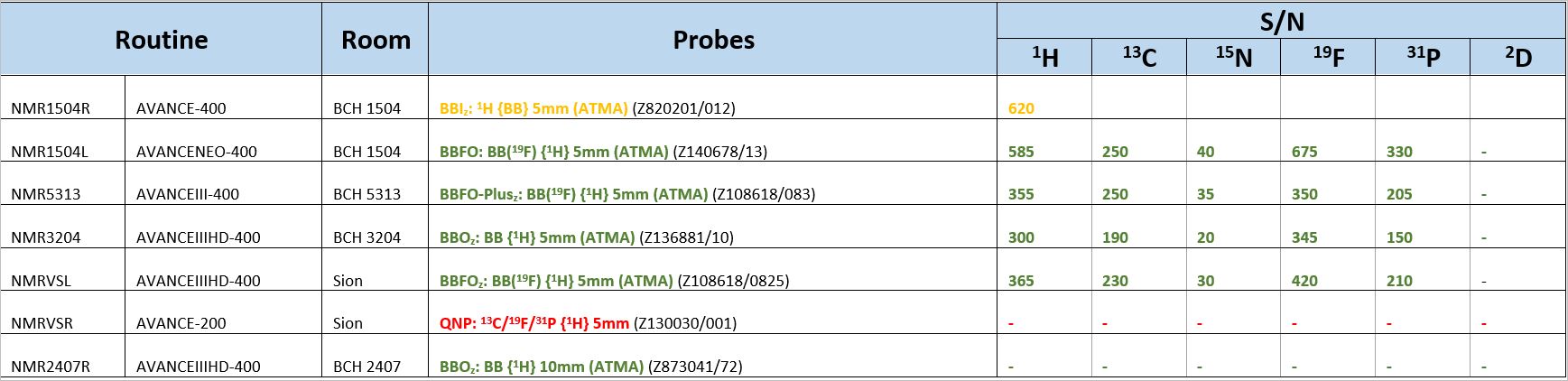Select the 13C sub-column header
The height and width of the screenshot is (381, 1568).
[1139, 58]
